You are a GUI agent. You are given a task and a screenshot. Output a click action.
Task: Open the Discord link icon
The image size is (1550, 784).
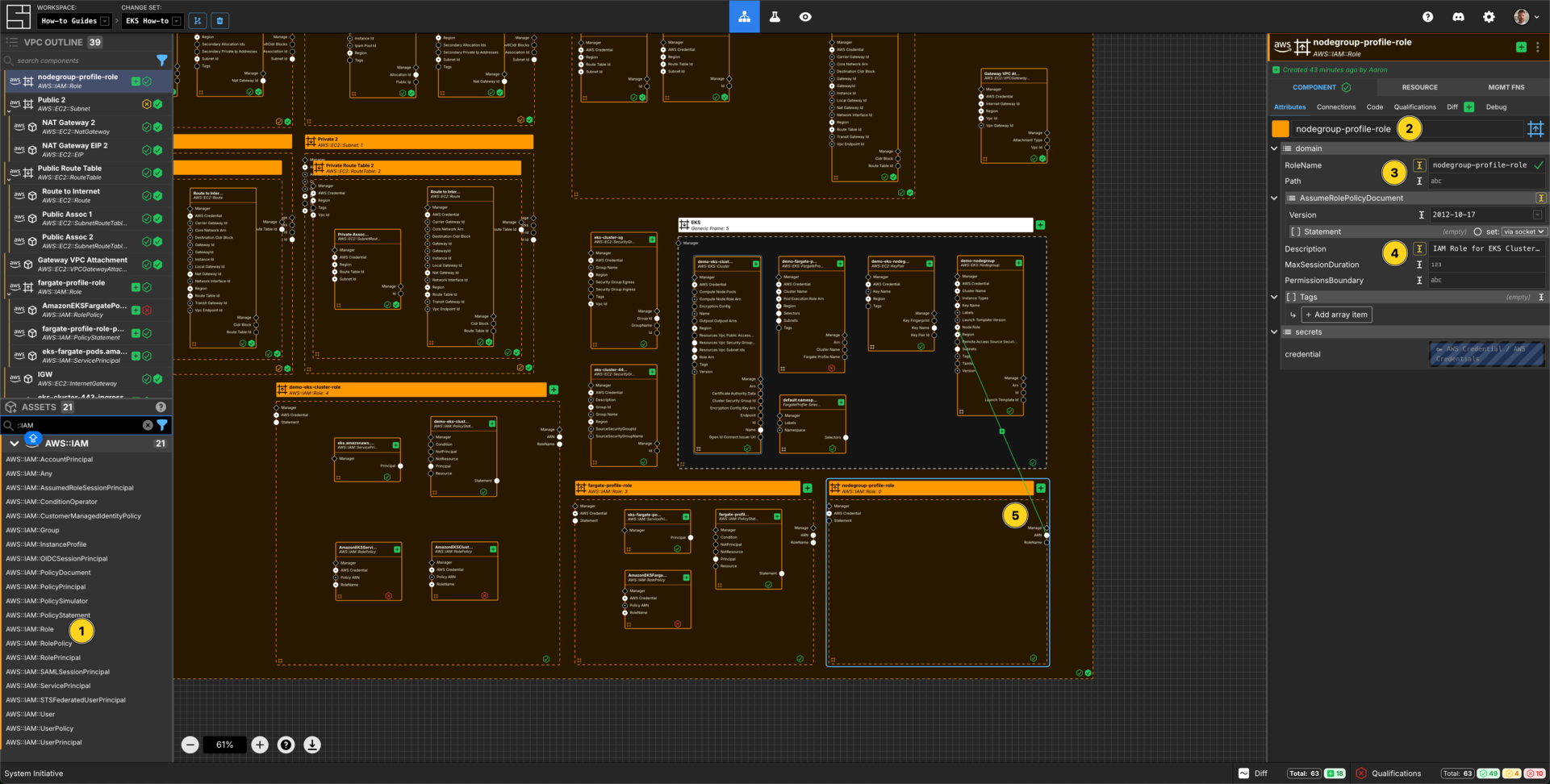click(x=1458, y=16)
